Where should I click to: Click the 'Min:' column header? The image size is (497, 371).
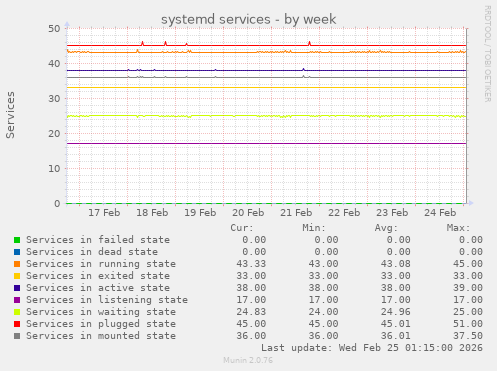[x=314, y=228]
